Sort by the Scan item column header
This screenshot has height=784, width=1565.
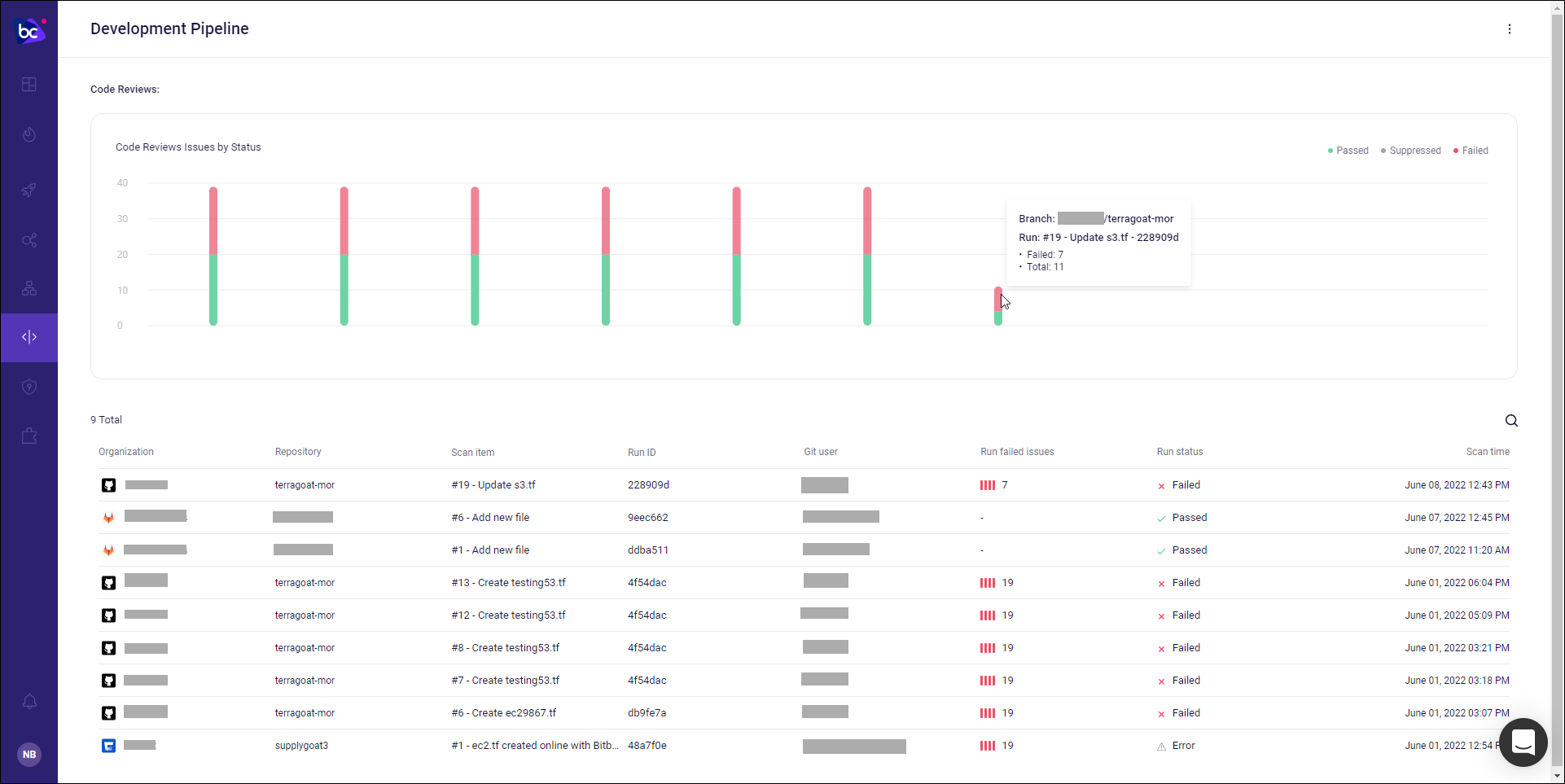(473, 453)
